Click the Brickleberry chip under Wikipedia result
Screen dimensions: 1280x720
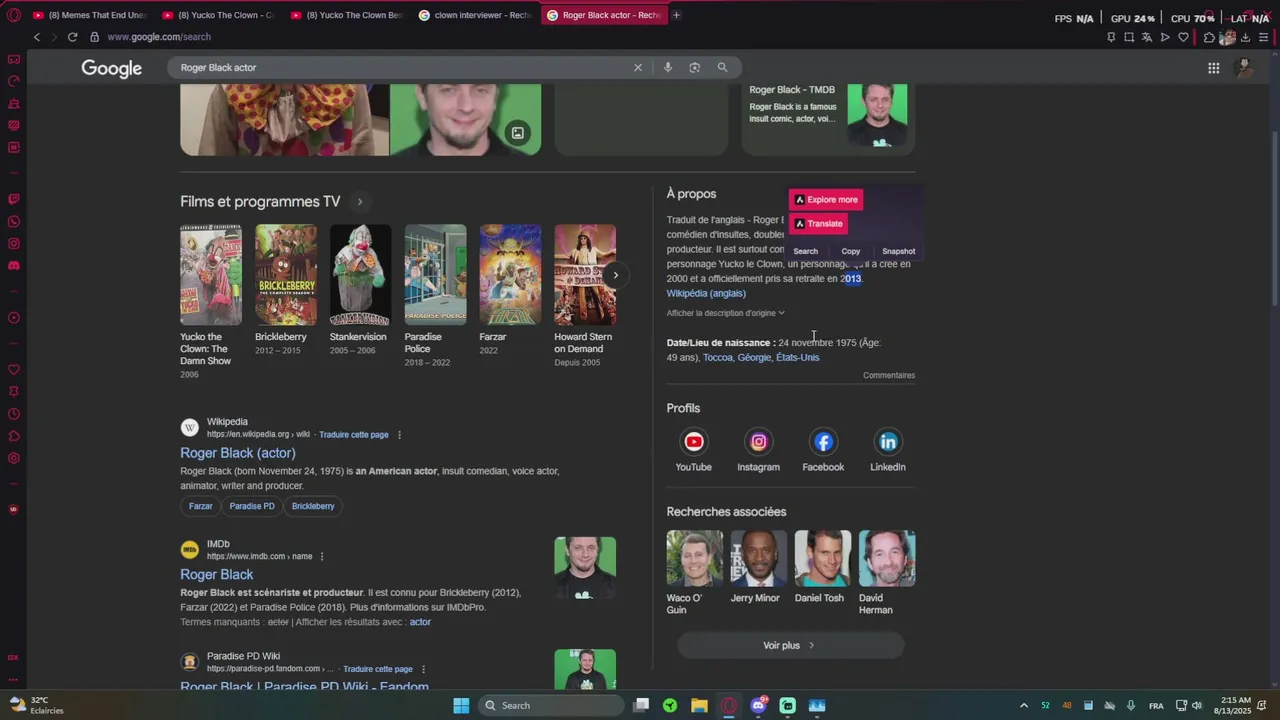[313, 506]
